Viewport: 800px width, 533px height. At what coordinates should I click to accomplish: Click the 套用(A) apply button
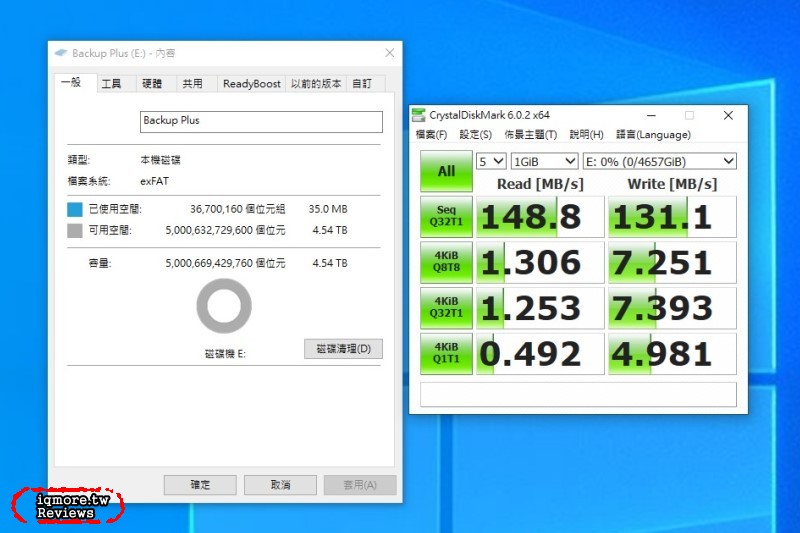(x=360, y=485)
